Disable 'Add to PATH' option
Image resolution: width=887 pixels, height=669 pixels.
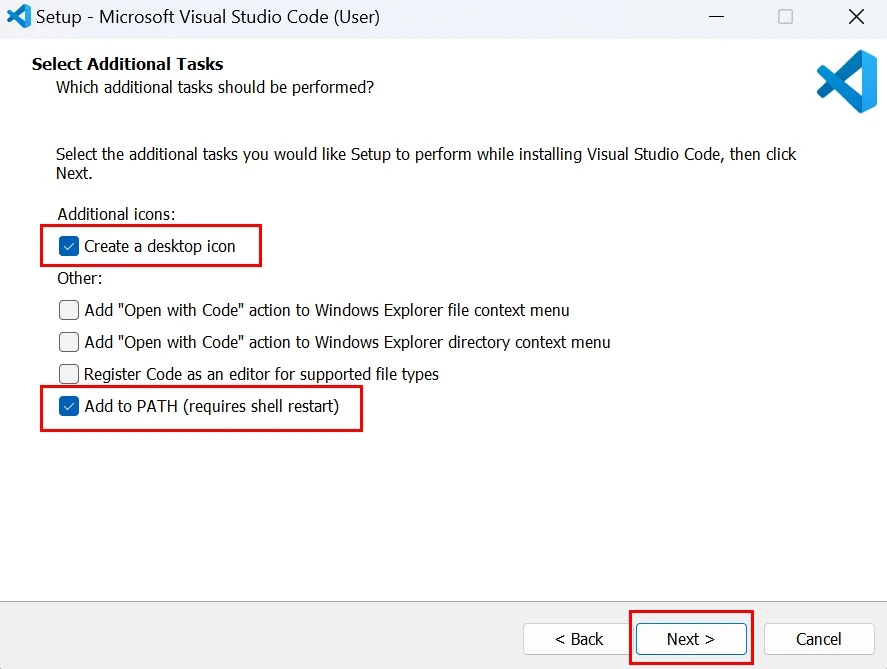68,406
